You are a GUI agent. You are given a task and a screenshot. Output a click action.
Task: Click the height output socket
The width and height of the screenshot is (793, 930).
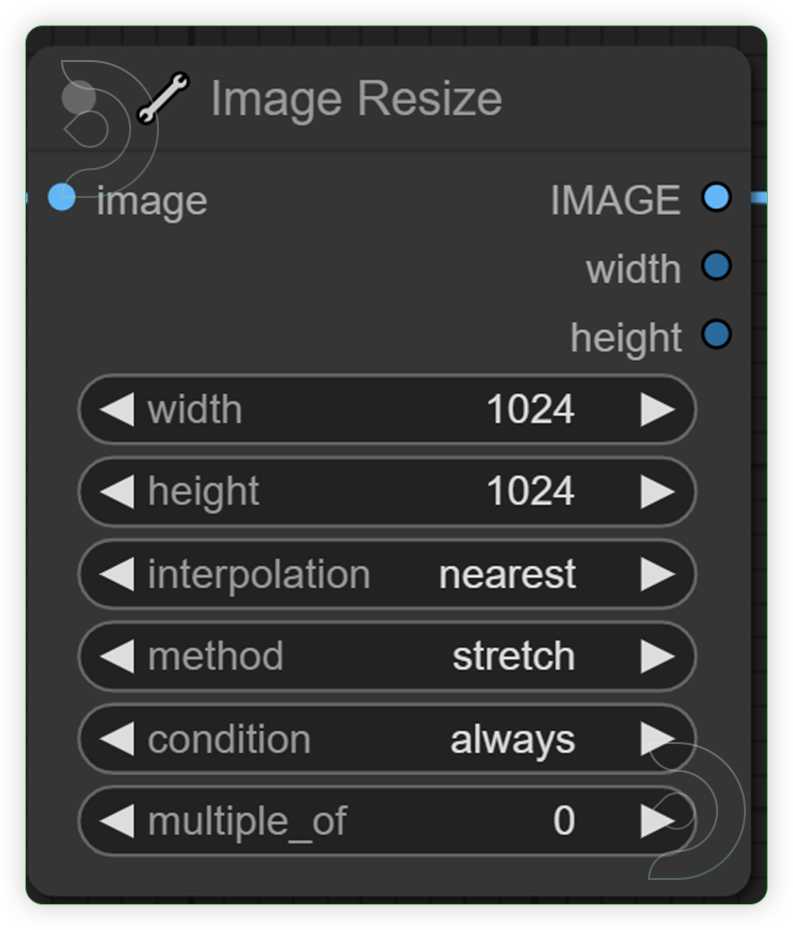(x=717, y=335)
